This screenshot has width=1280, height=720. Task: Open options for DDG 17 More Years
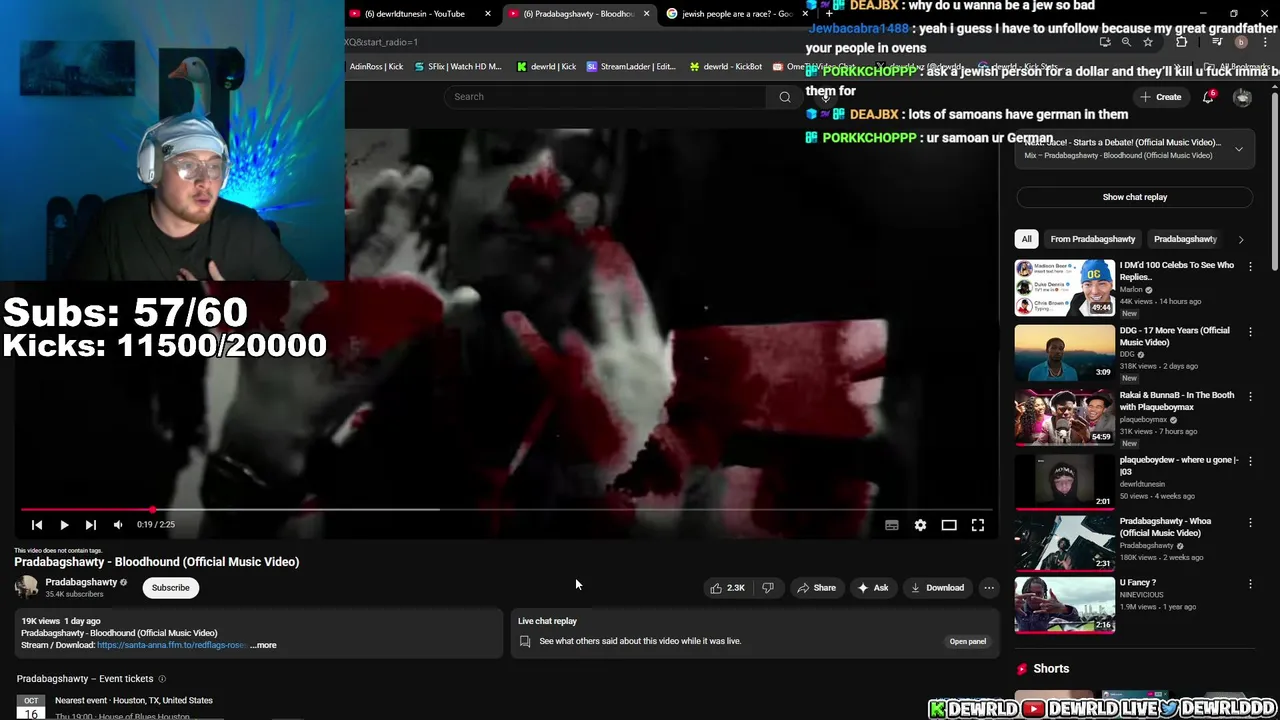(1250, 332)
